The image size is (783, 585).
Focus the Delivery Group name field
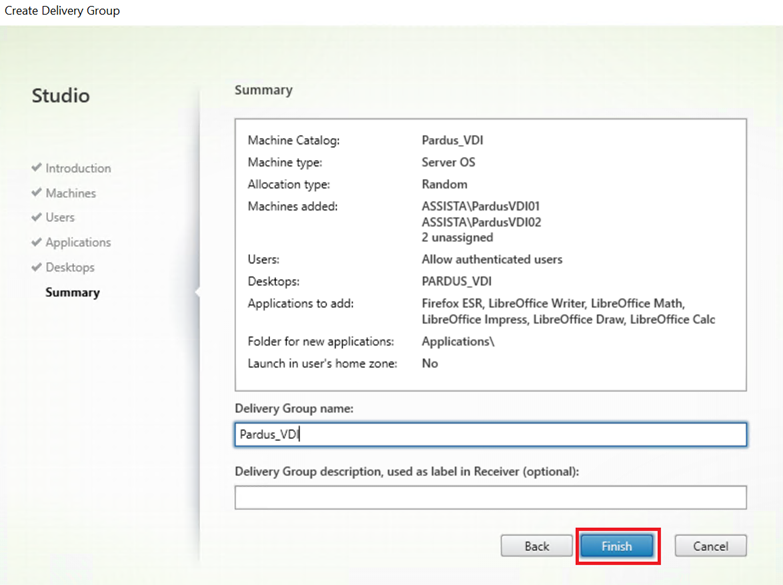(x=491, y=434)
